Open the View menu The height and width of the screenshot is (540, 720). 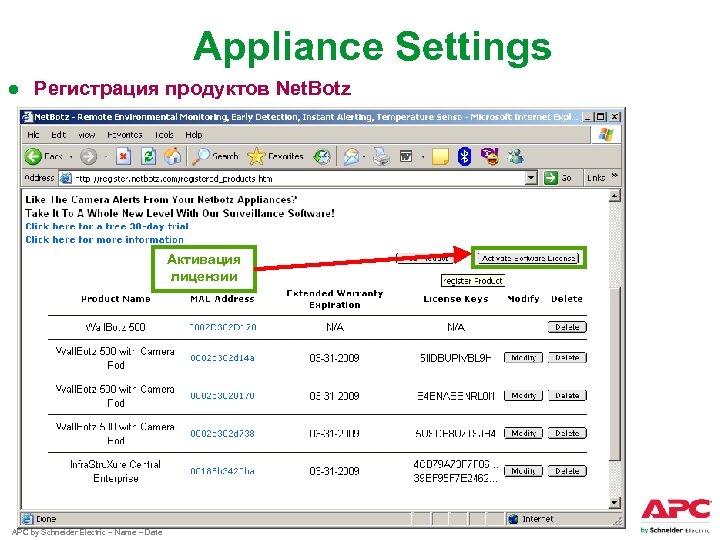tap(86, 135)
